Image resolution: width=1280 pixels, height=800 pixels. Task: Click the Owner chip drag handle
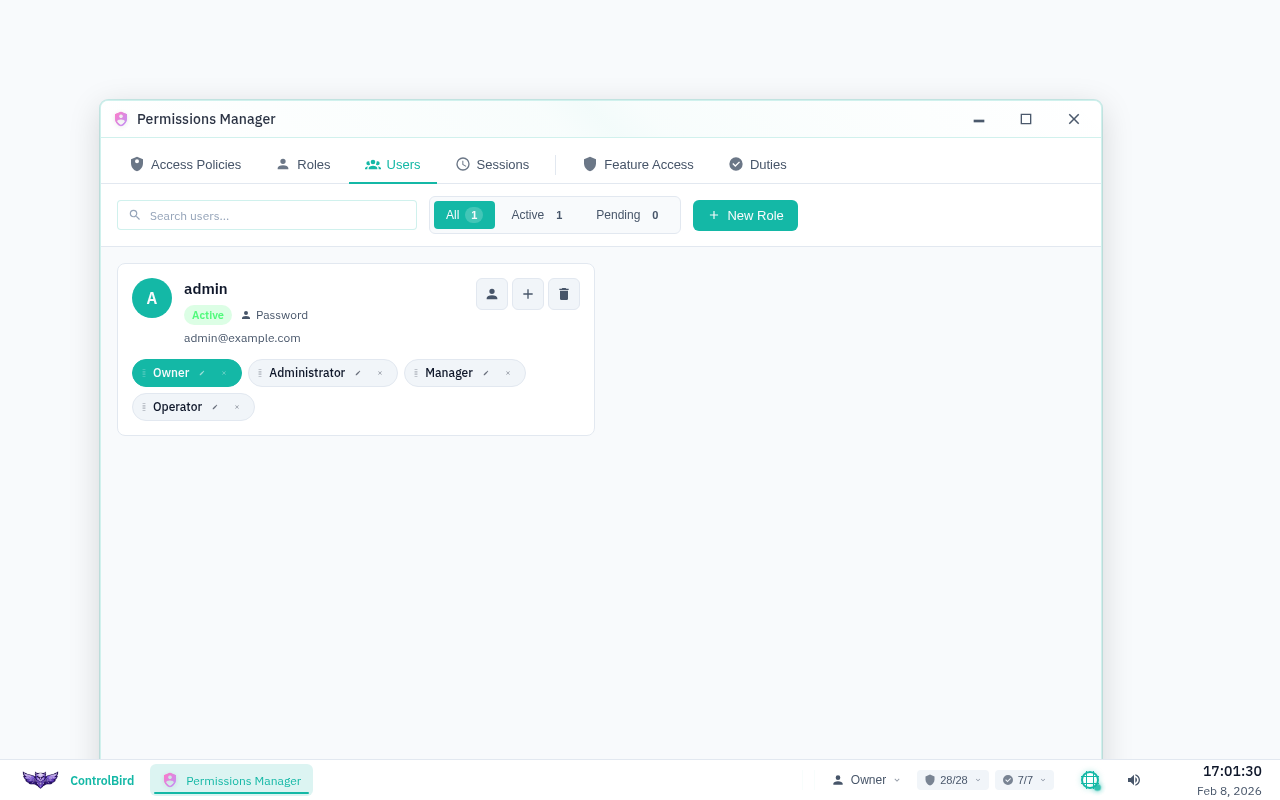(x=144, y=373)
